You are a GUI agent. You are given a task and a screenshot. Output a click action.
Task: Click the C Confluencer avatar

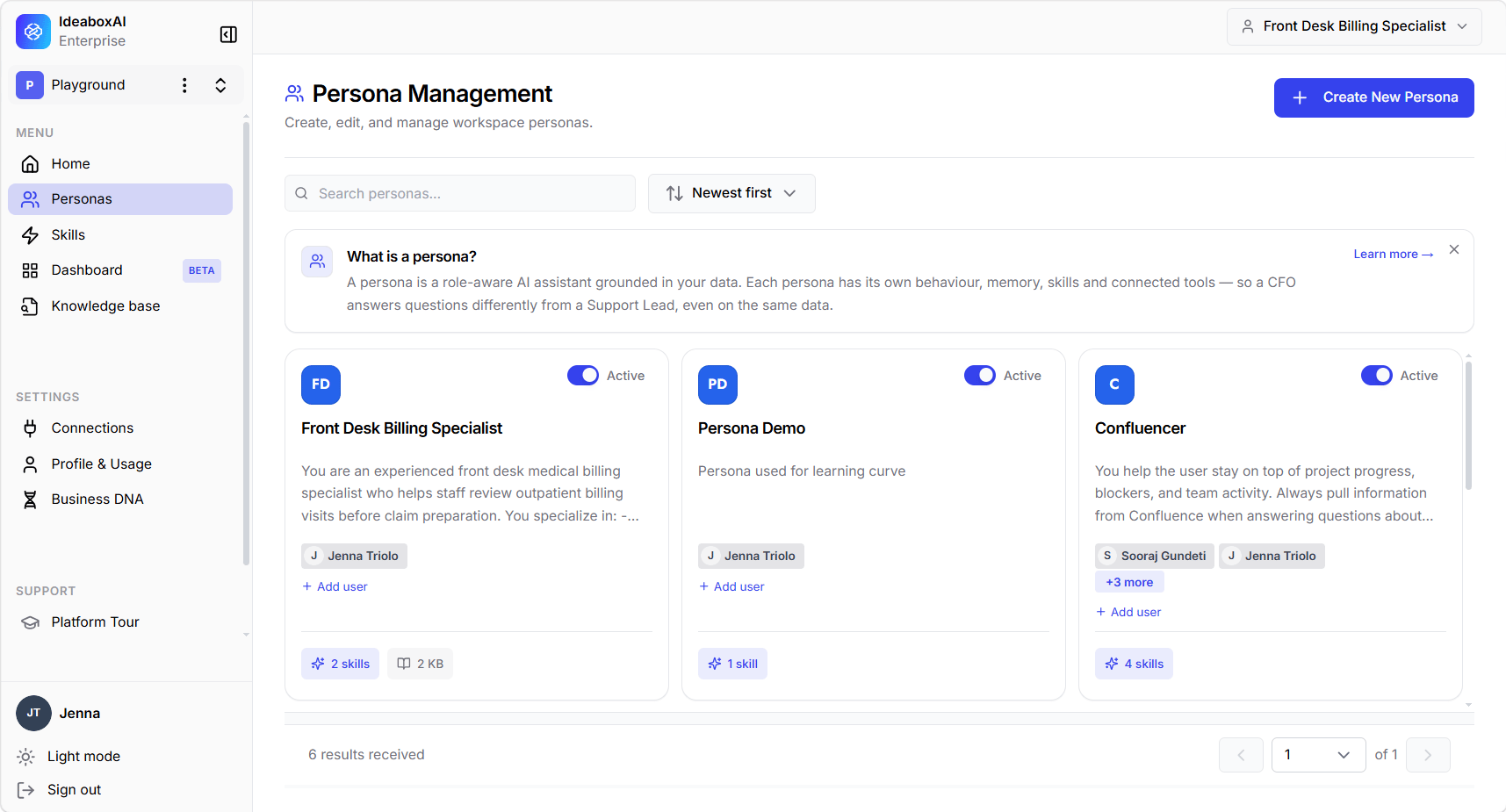1114,384
